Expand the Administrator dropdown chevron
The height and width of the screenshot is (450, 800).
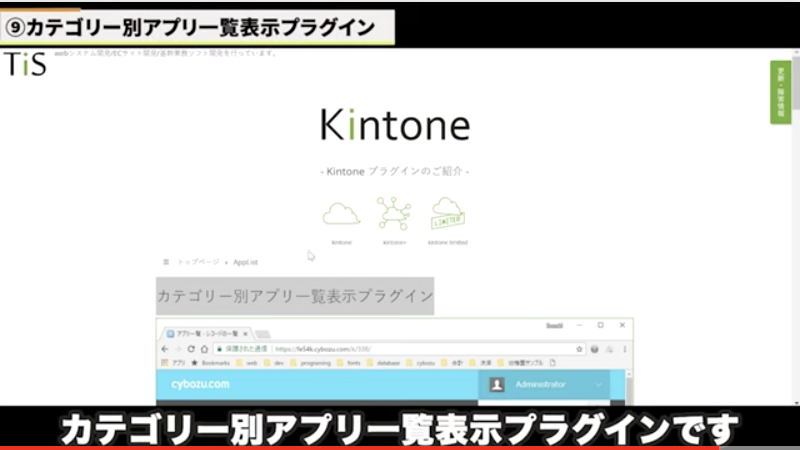point(599,385)
